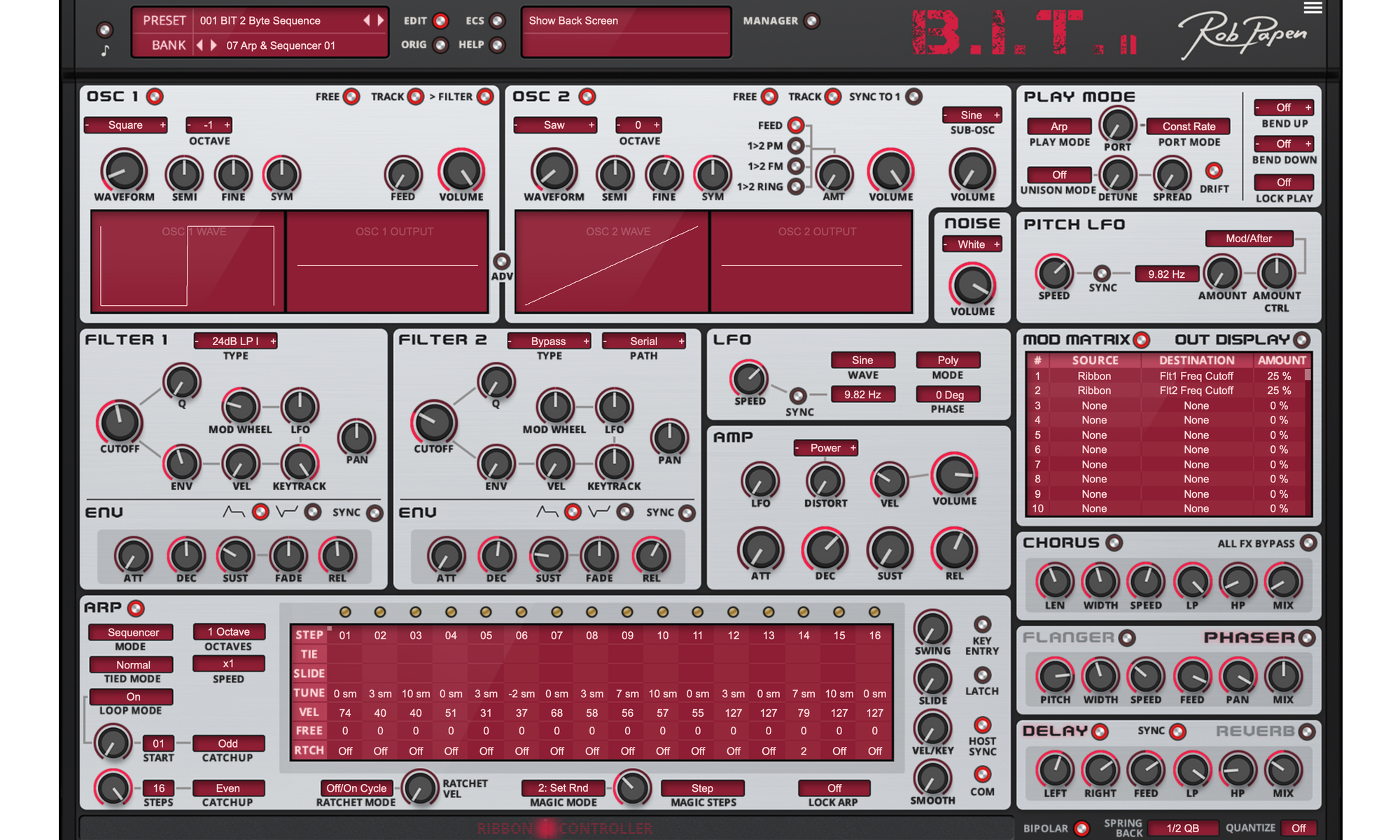The image size is (1400, 840).
Task: Toggle the OSC 2 power button
Action: click(x=587, y=97)
